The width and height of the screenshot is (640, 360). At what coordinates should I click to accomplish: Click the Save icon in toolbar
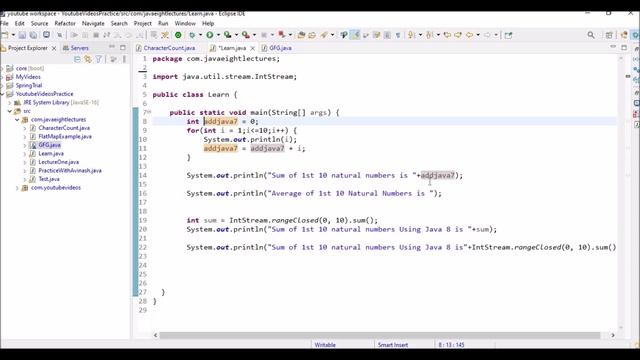point(22,35)
